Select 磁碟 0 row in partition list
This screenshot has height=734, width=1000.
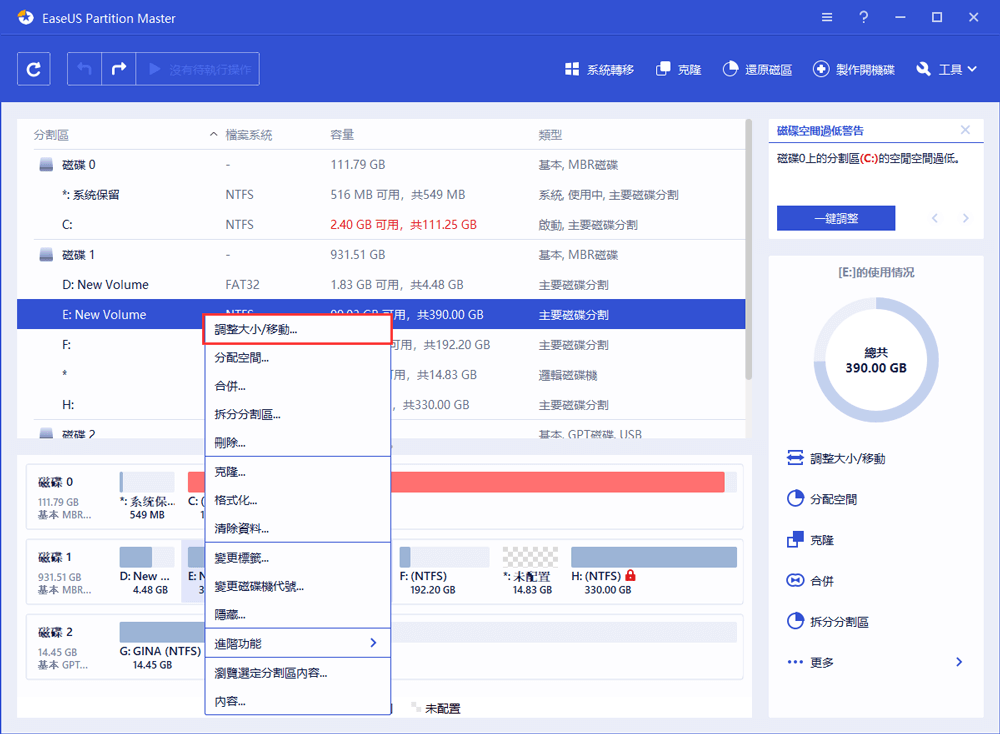click(x=381, y=165)
